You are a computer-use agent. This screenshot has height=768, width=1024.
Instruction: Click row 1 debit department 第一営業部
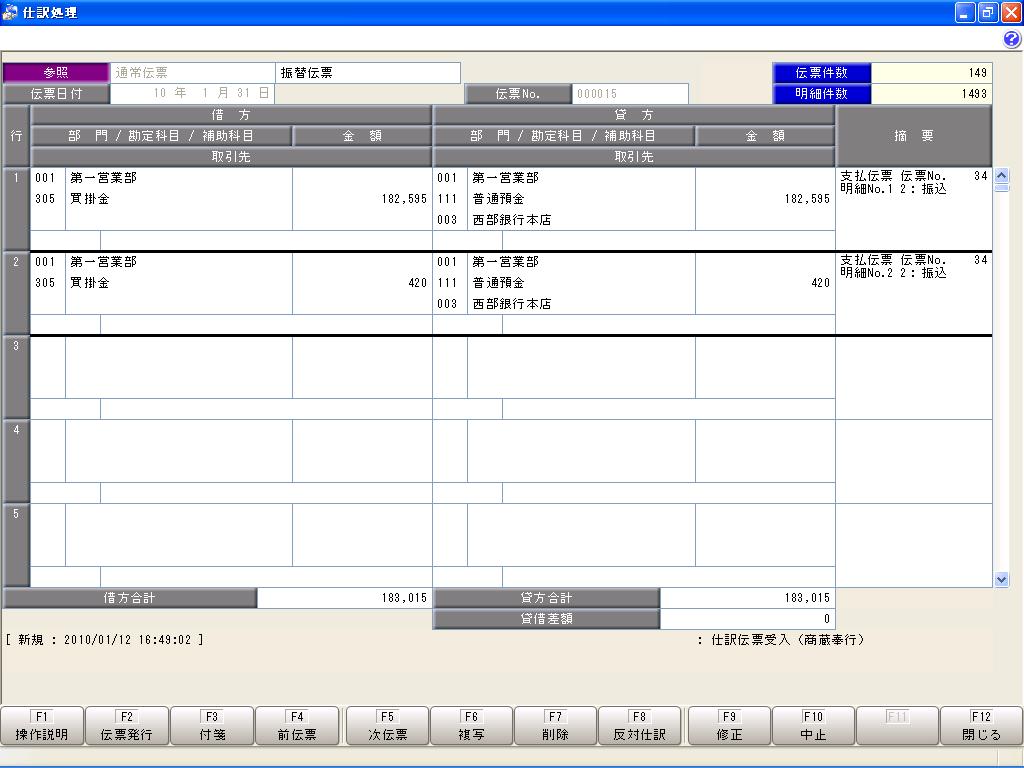pyautogui.click(x=103, y=178)
